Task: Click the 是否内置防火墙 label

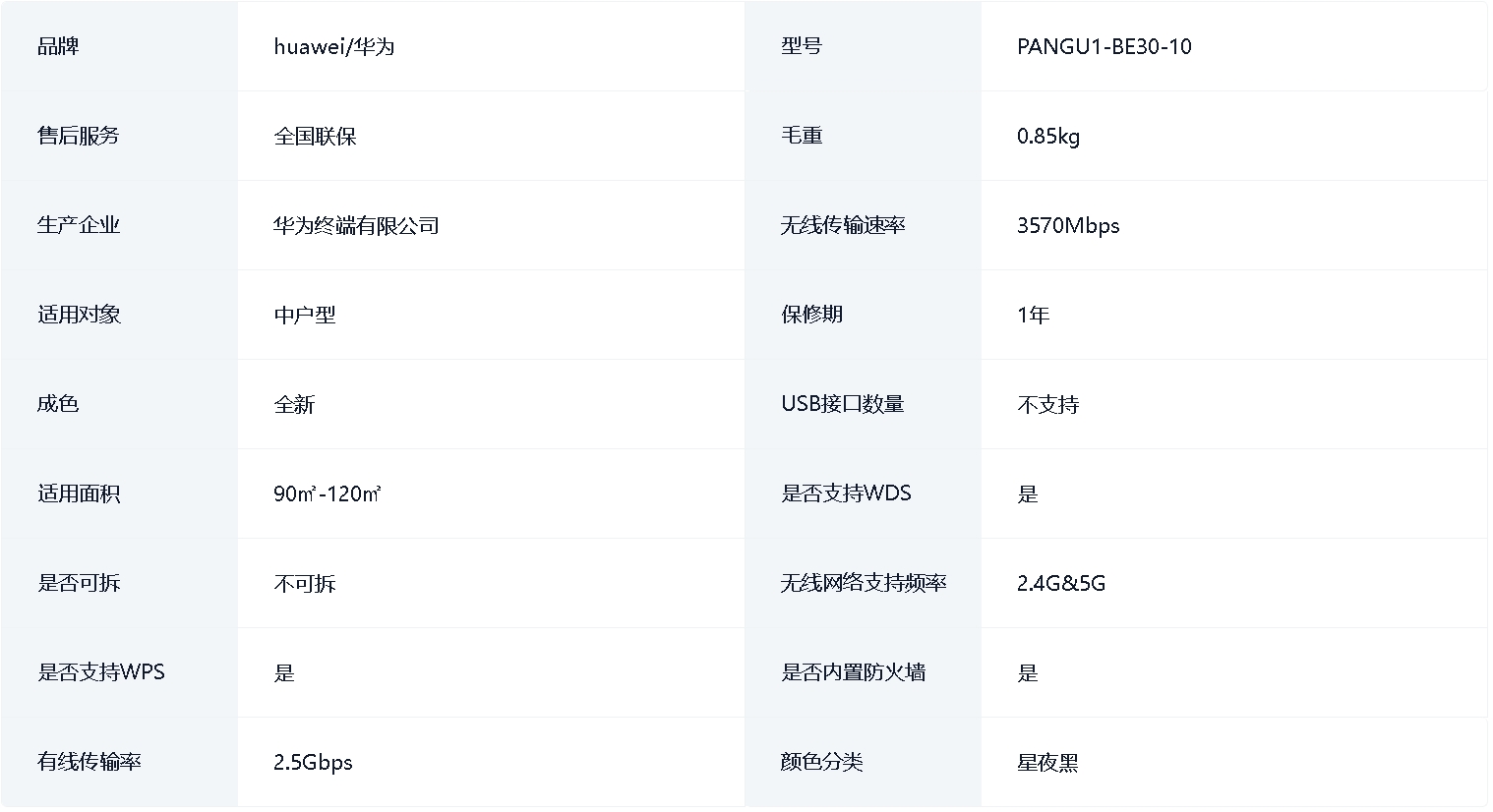Action: [x=853, y=672]
